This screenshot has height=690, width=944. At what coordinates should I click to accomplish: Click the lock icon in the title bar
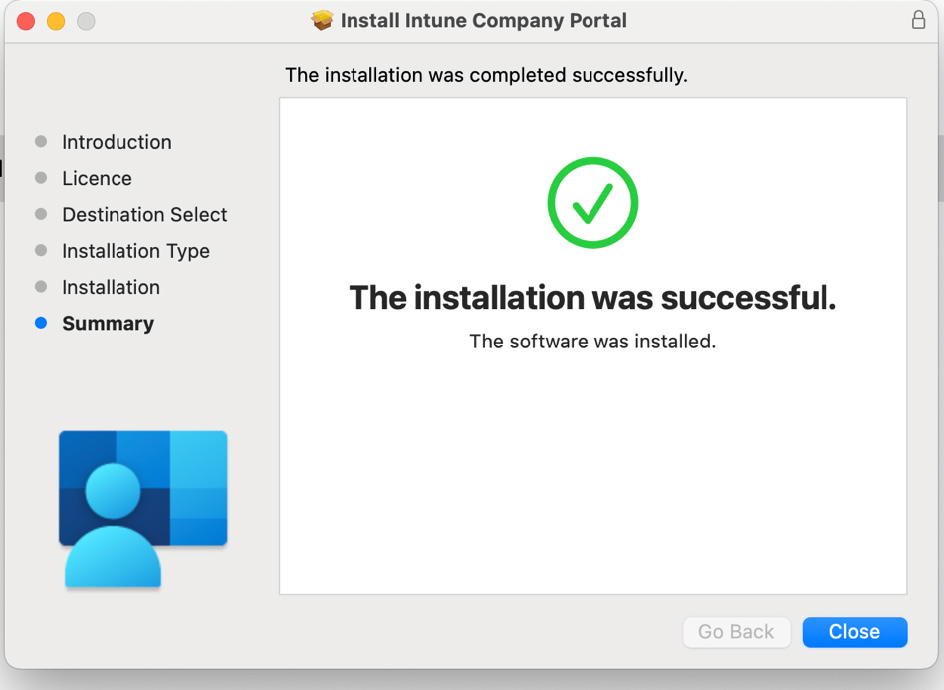918,20
